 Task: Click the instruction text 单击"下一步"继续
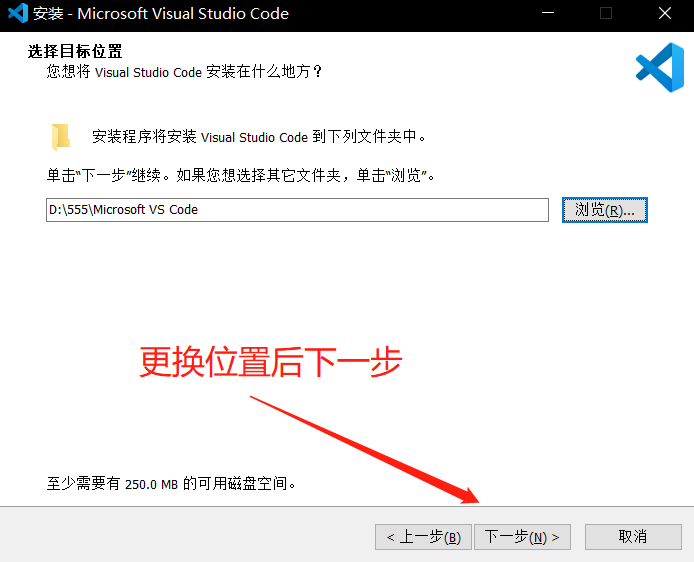coord(108,176)
